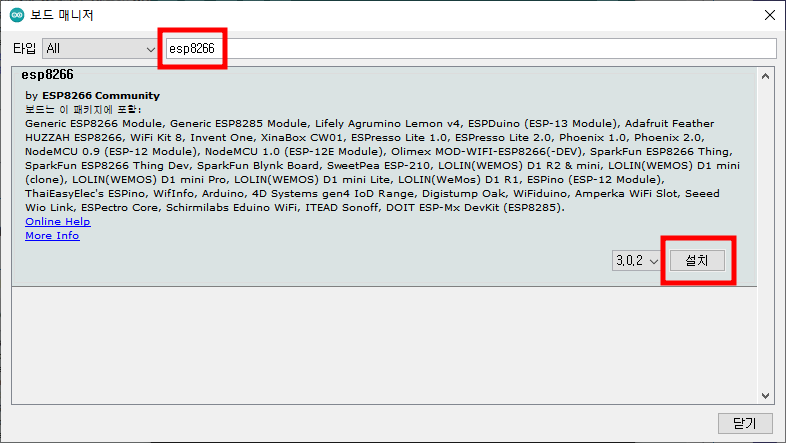Screen dimensions: 786x443
Task: Click the scrollbar down arrow
Action: (765, 395)
